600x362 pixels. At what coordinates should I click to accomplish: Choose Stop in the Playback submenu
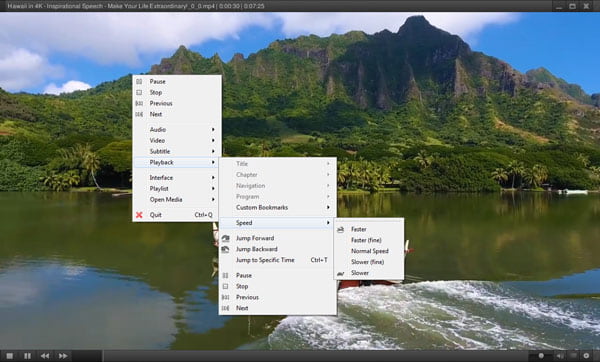pyautogui.click(x=278, y=286)
